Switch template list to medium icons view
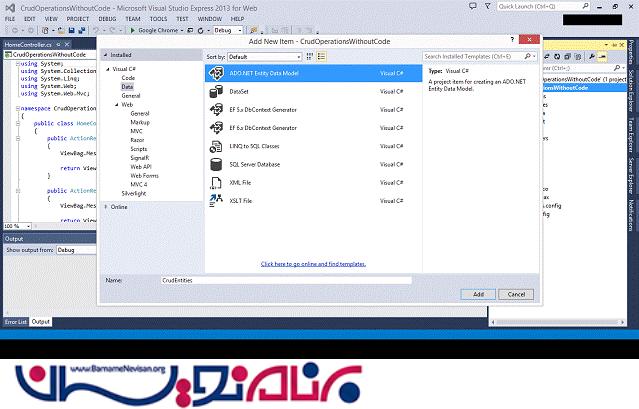 click(x=320, y=57)
